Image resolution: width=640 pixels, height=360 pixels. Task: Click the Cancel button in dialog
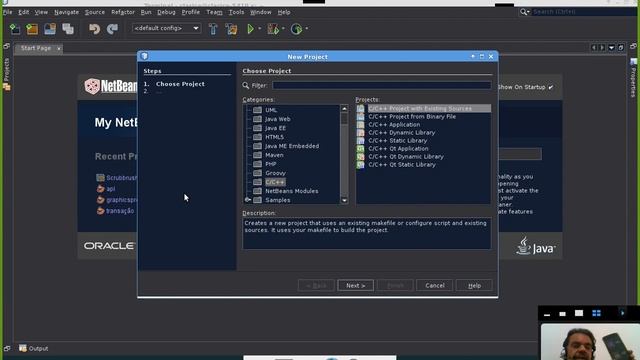pyautogui.click(x=435, y=285)
